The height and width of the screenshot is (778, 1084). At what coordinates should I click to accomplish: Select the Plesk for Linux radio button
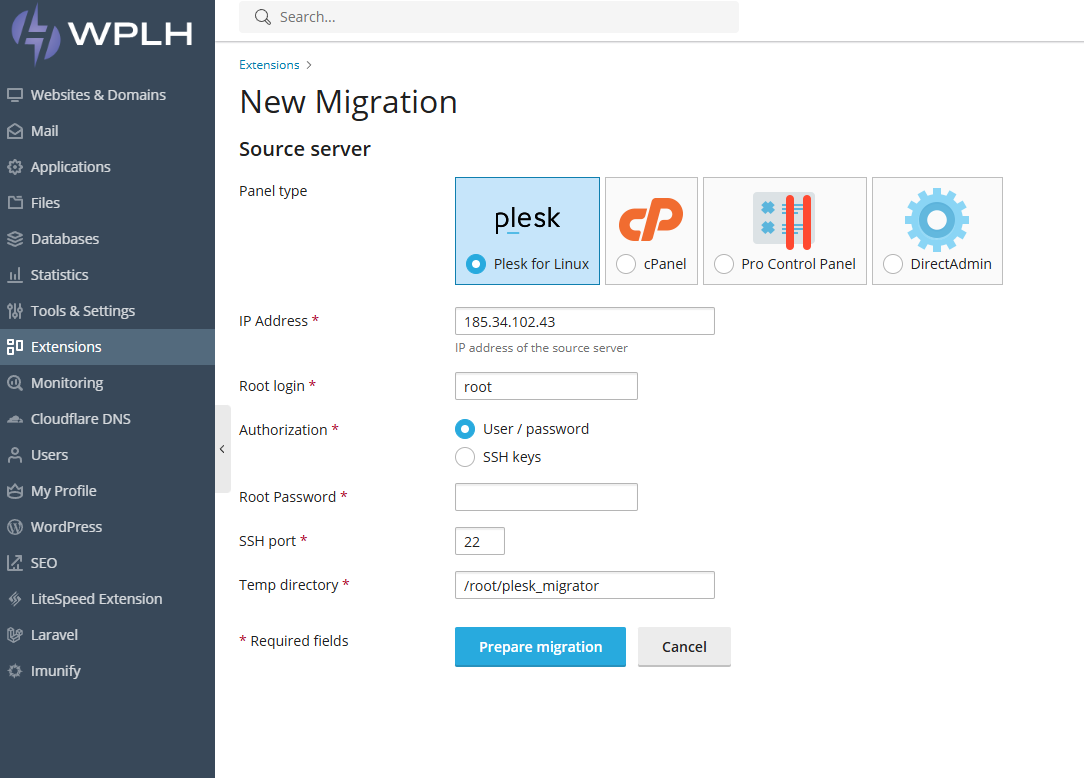pyautogui.click(x=476, y=264)
